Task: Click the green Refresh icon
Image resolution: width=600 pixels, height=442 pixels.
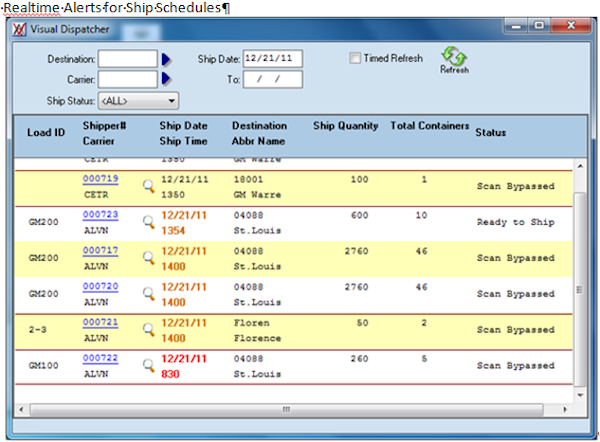Action: [454, 57]
